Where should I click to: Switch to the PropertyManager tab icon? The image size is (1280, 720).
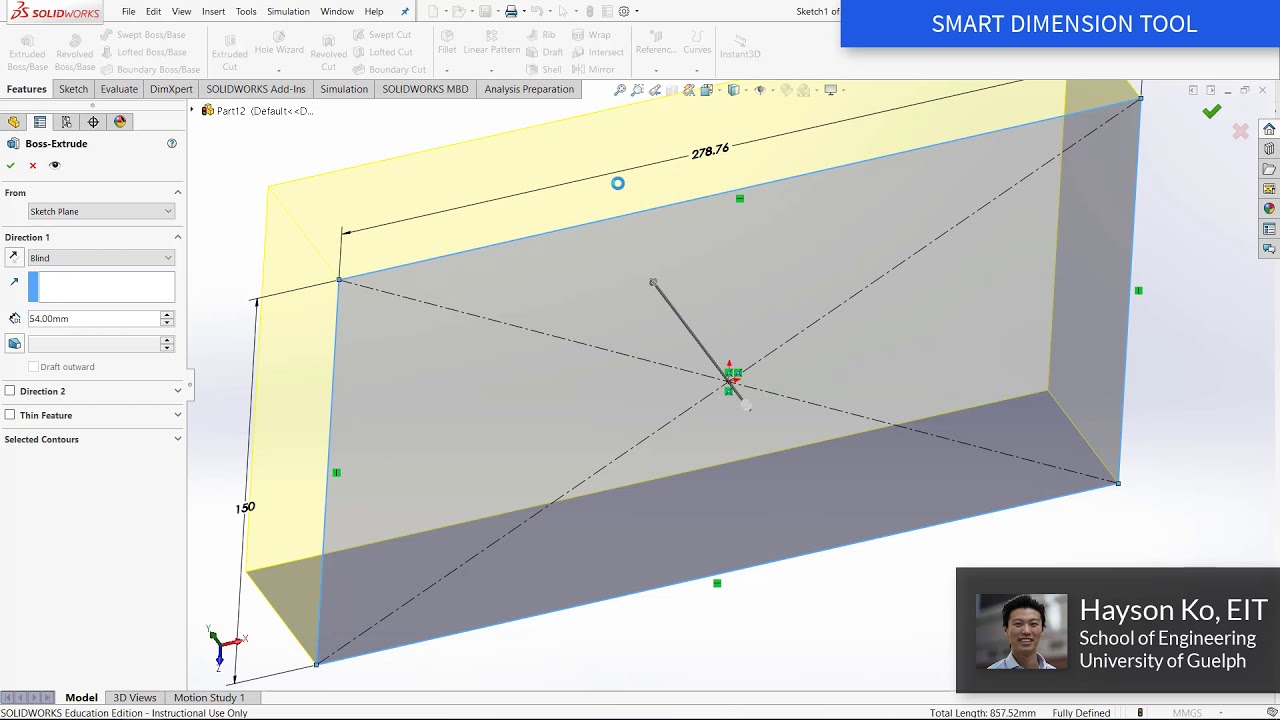click(40, 122)
